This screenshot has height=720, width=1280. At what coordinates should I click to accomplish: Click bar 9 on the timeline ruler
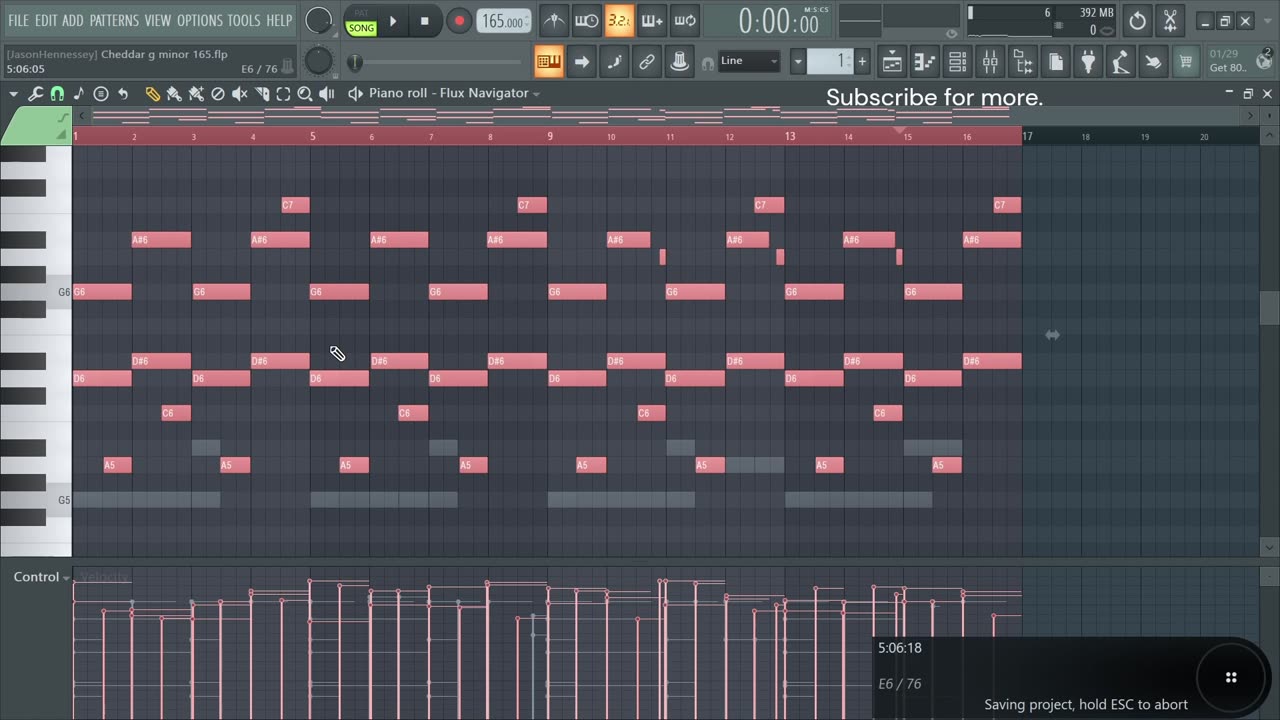click(550, 136)
